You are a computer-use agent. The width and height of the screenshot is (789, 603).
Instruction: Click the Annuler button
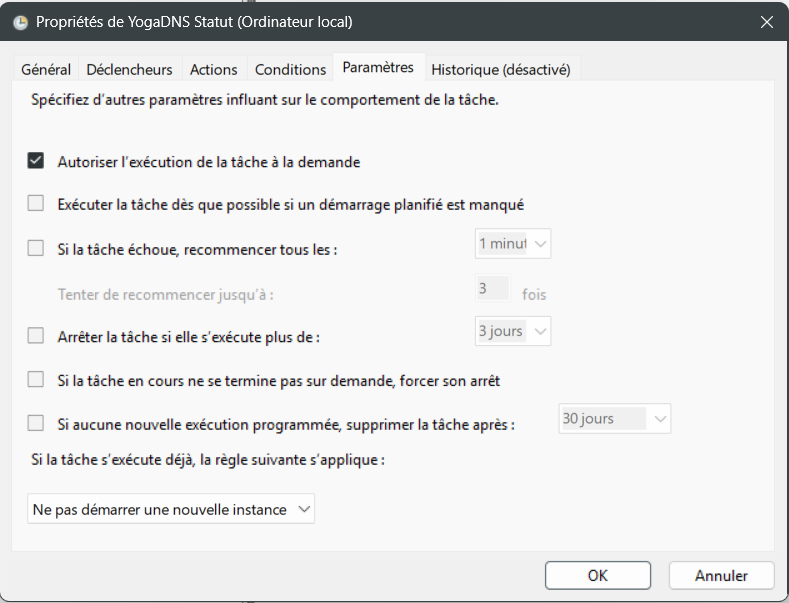721,575
